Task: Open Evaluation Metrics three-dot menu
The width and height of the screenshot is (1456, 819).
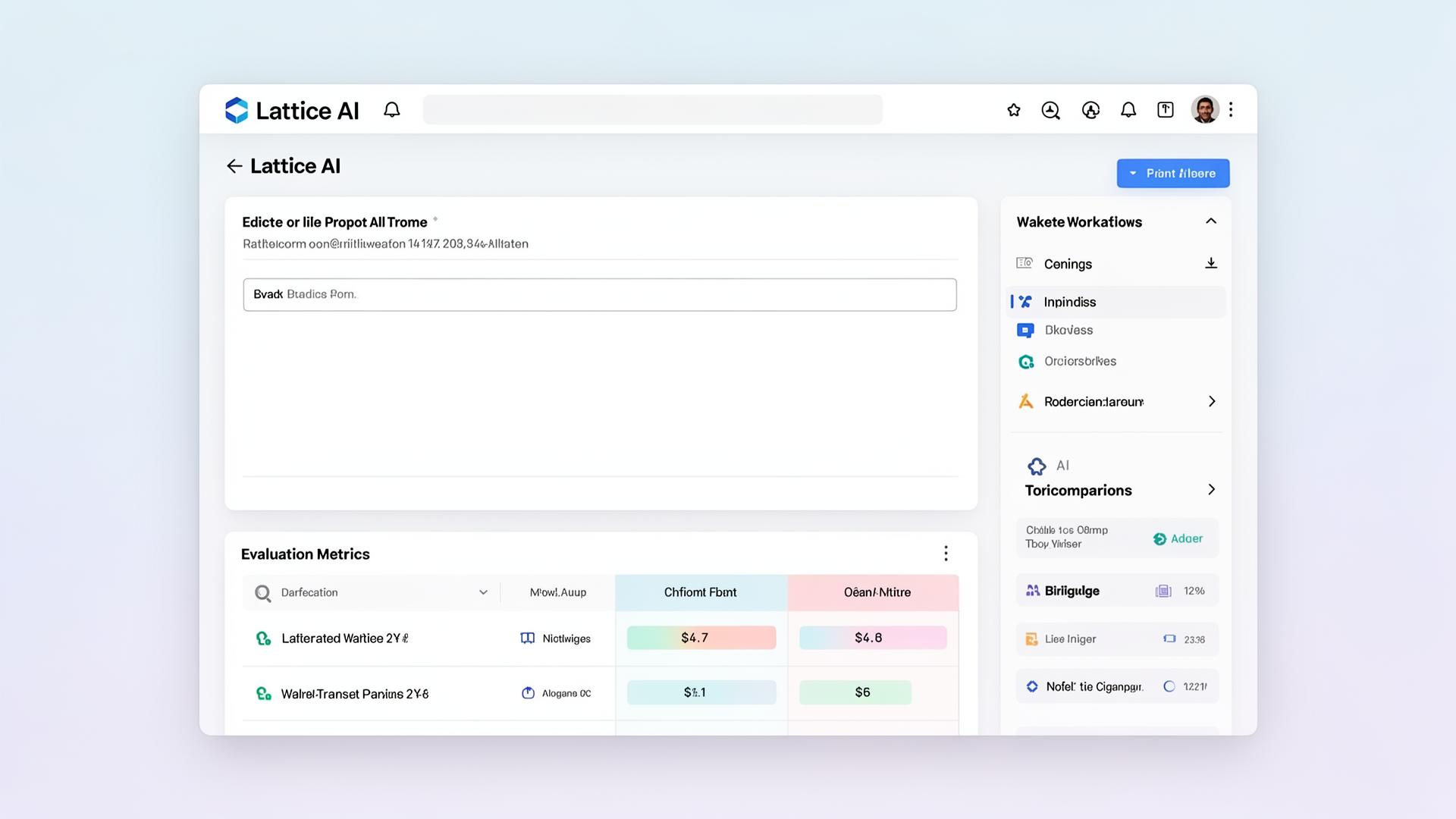Action: click(946, 554)
